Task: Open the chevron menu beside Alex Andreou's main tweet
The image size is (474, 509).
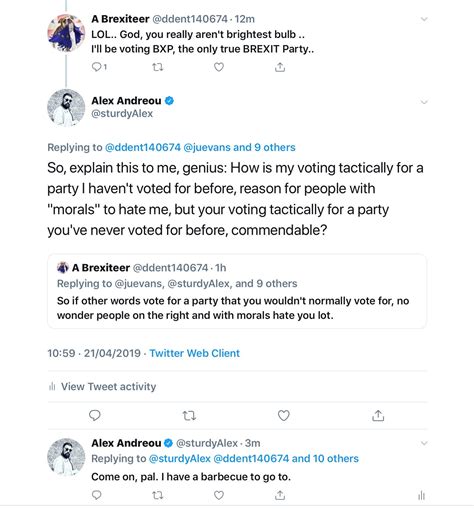Action: coord(424,102)
